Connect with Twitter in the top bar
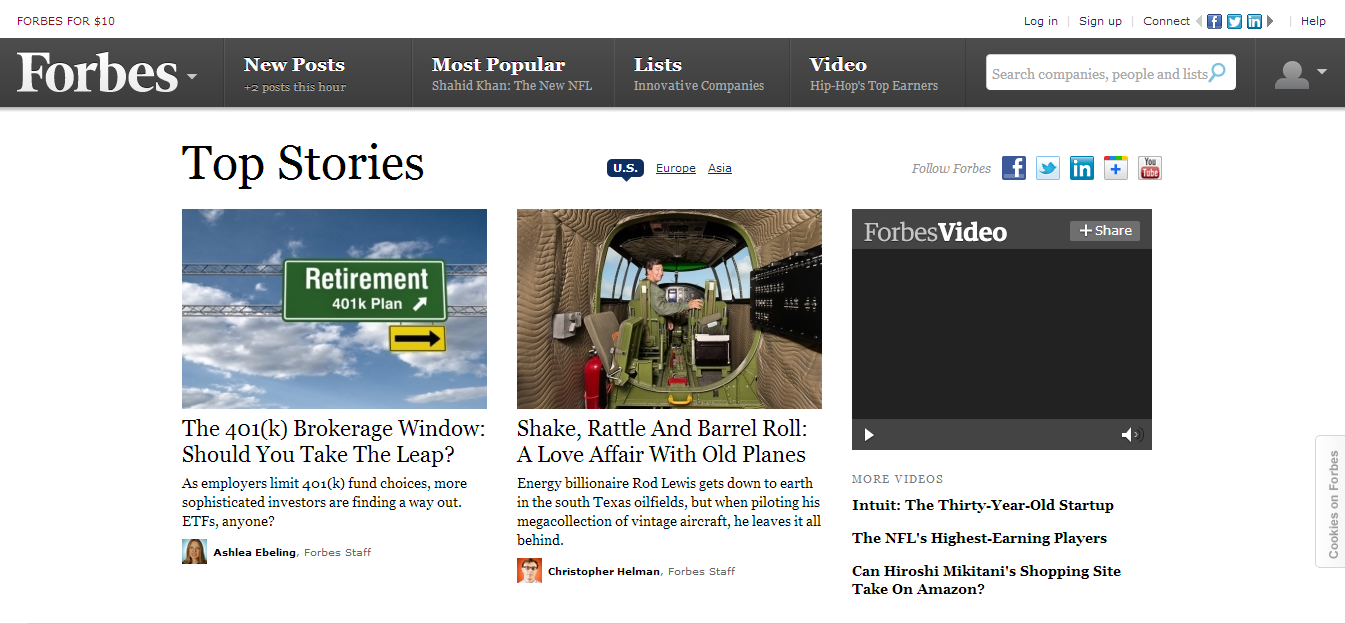 1235,21
